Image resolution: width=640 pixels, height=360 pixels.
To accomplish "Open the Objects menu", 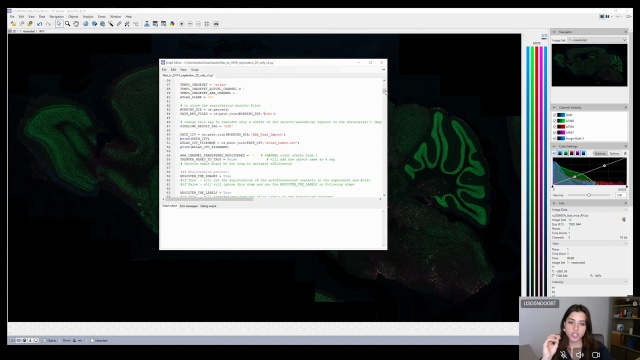I will [x=73, y=17].
